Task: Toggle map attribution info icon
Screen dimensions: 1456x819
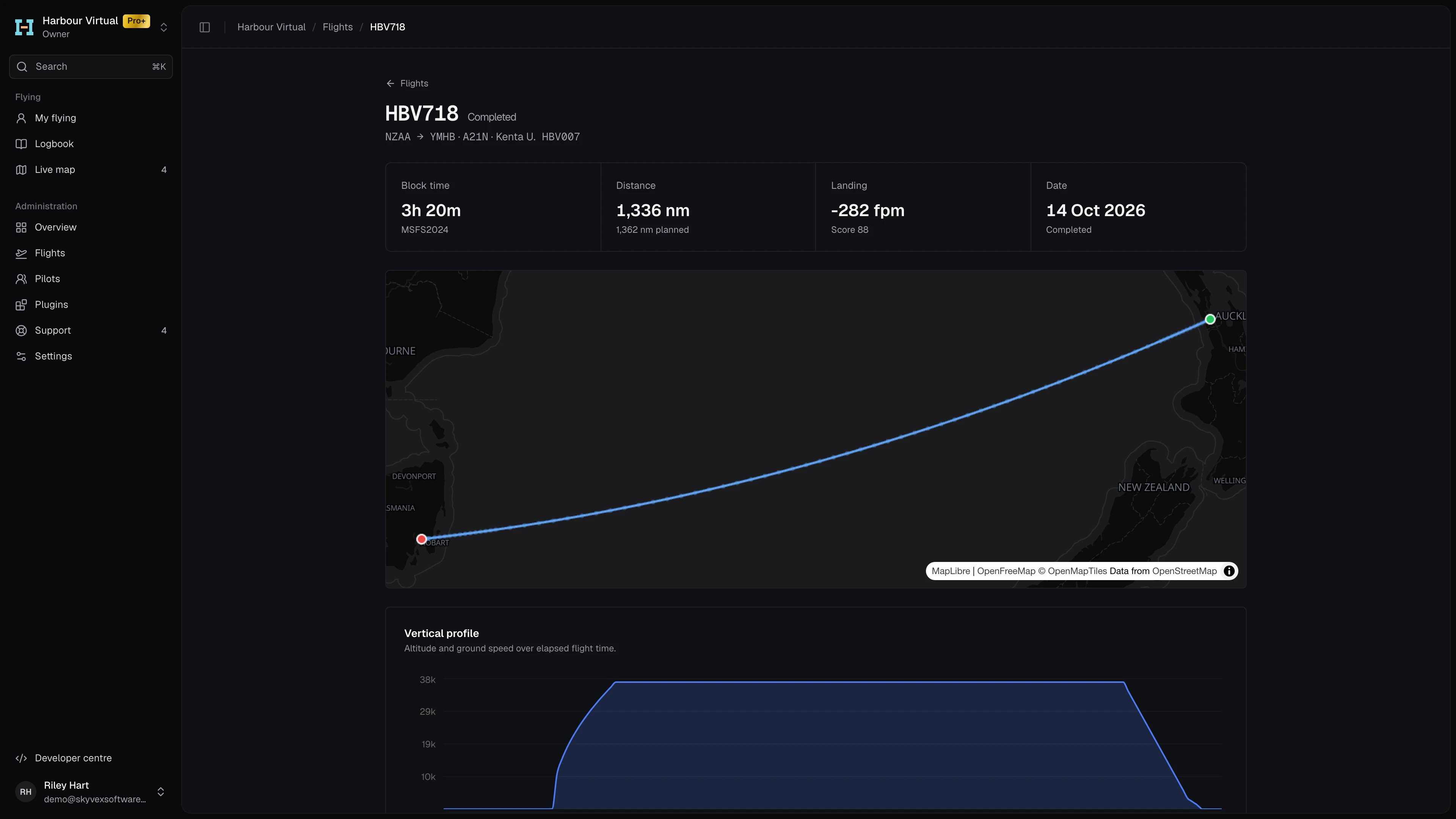Action: tap(1229, 571)
